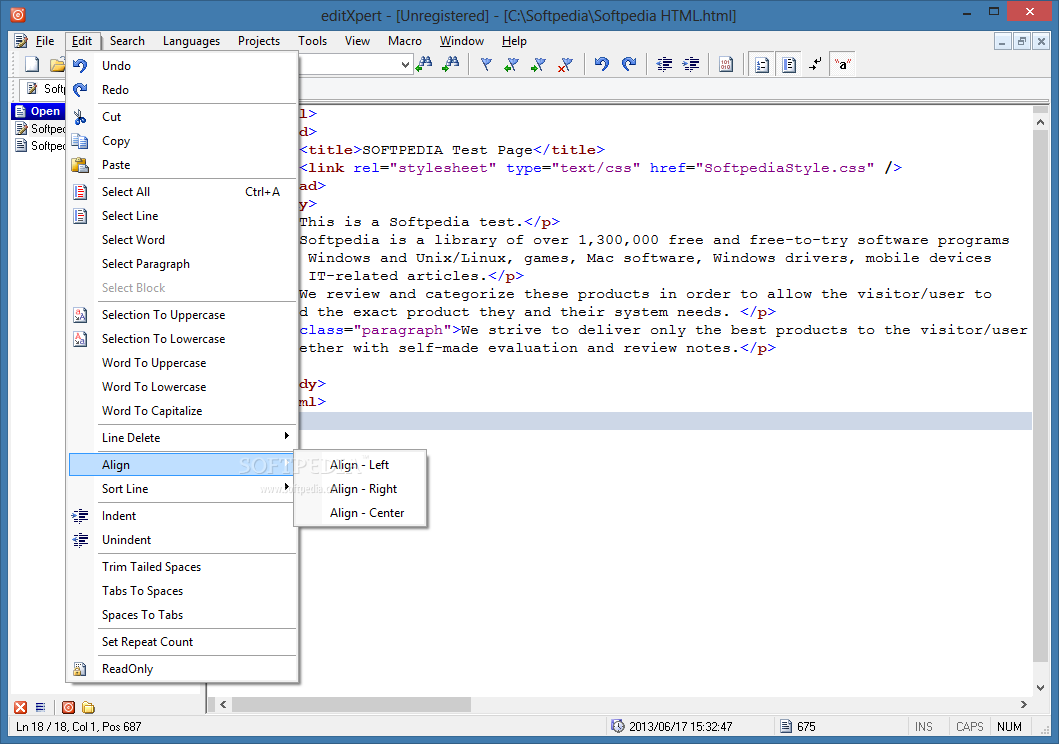Click Unindent in the Edit menu
Screen dimensions: 1059x744
click(182, 539)
